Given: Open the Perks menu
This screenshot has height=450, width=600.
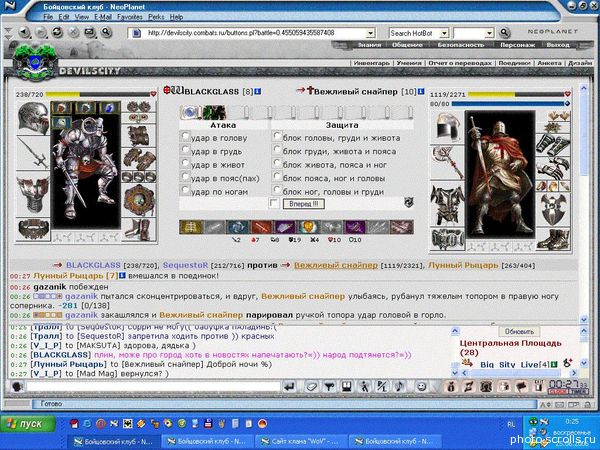Looking at the screenshot, I should pos(156,17).
